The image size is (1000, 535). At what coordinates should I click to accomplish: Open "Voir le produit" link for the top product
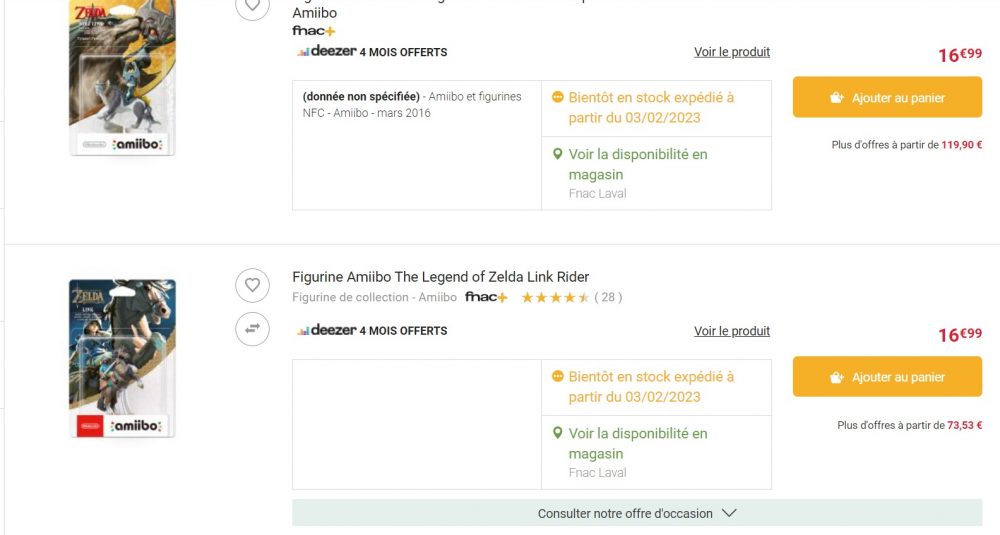coord(732,52)
